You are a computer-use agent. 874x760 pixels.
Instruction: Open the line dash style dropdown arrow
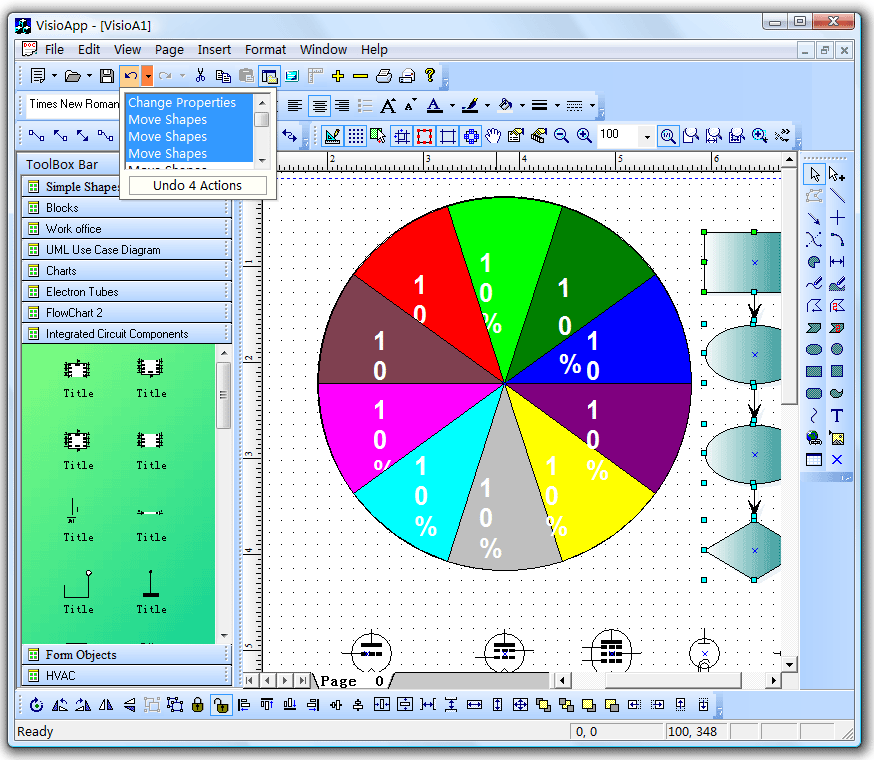592,105
